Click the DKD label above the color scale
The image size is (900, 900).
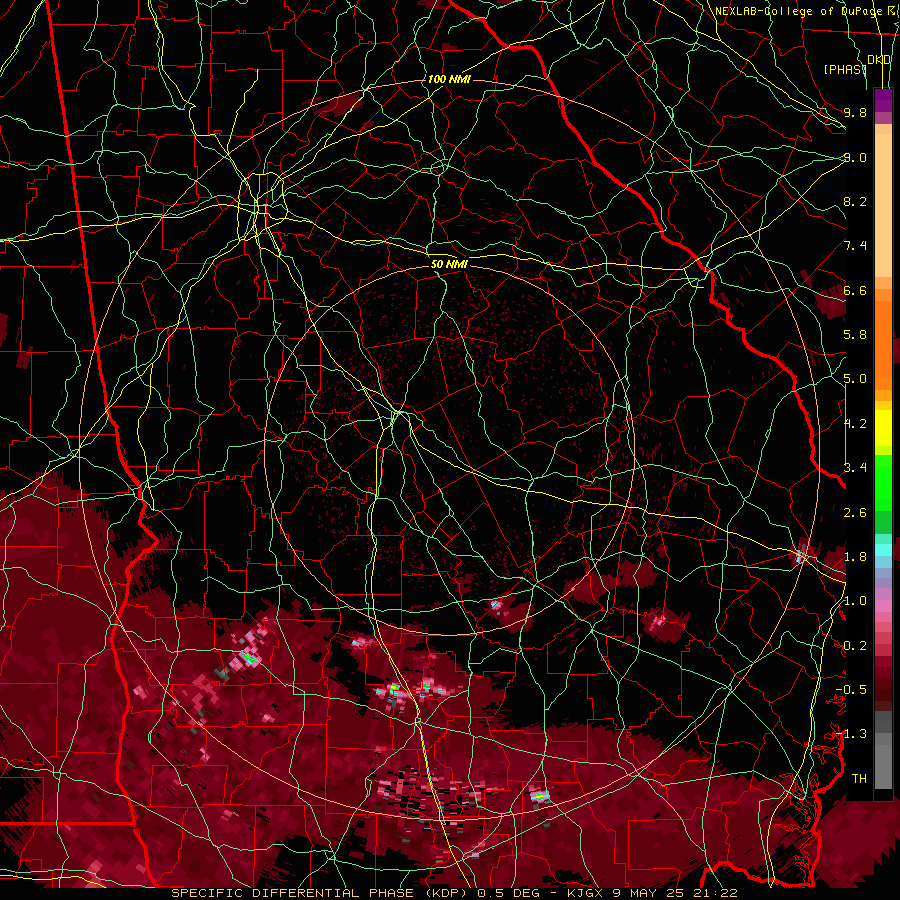(x=879, y=60)
